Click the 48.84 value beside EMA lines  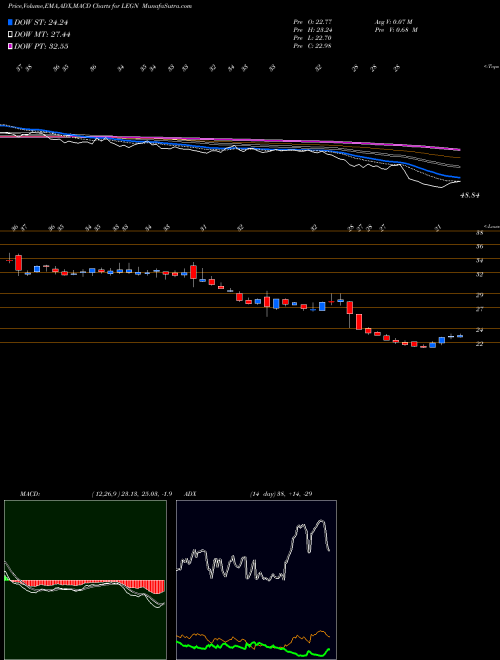point(471,195)
